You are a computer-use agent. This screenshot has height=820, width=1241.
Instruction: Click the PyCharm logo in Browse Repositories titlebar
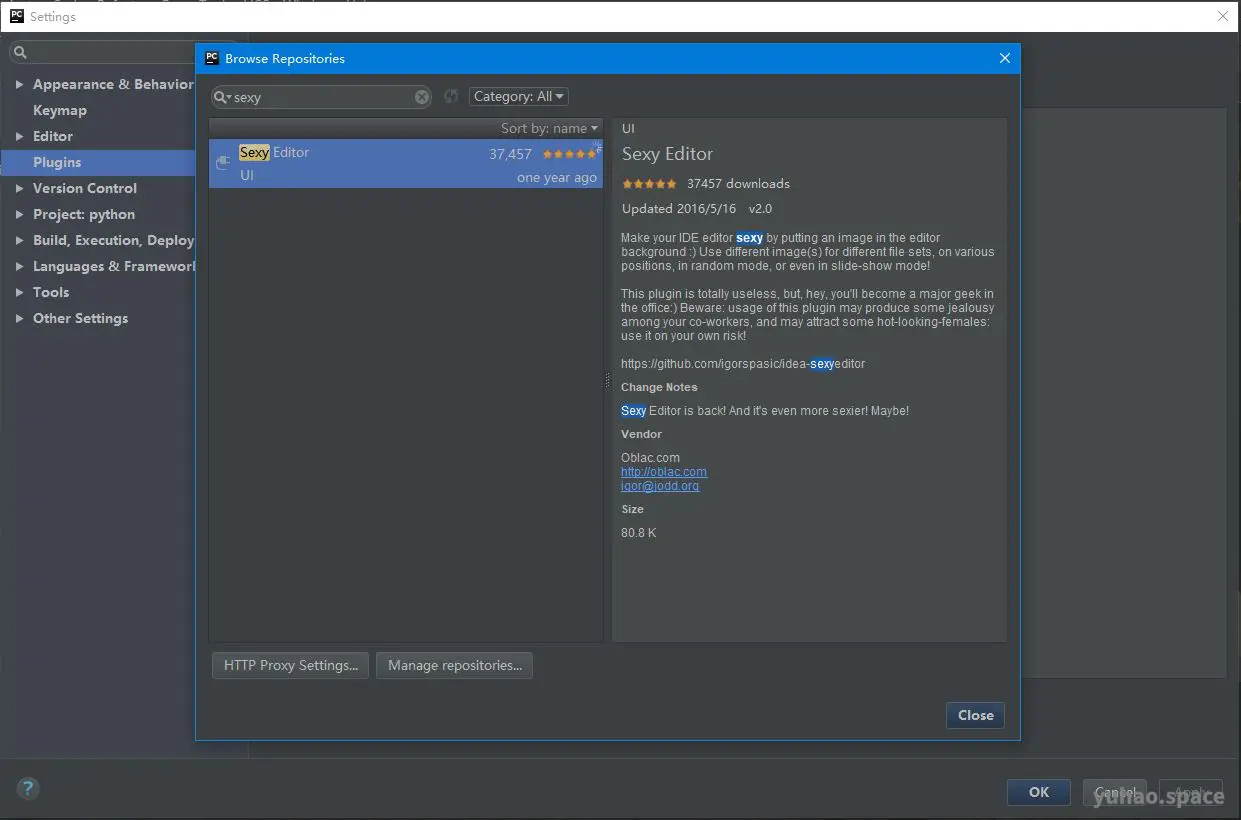tap(211, 58)
